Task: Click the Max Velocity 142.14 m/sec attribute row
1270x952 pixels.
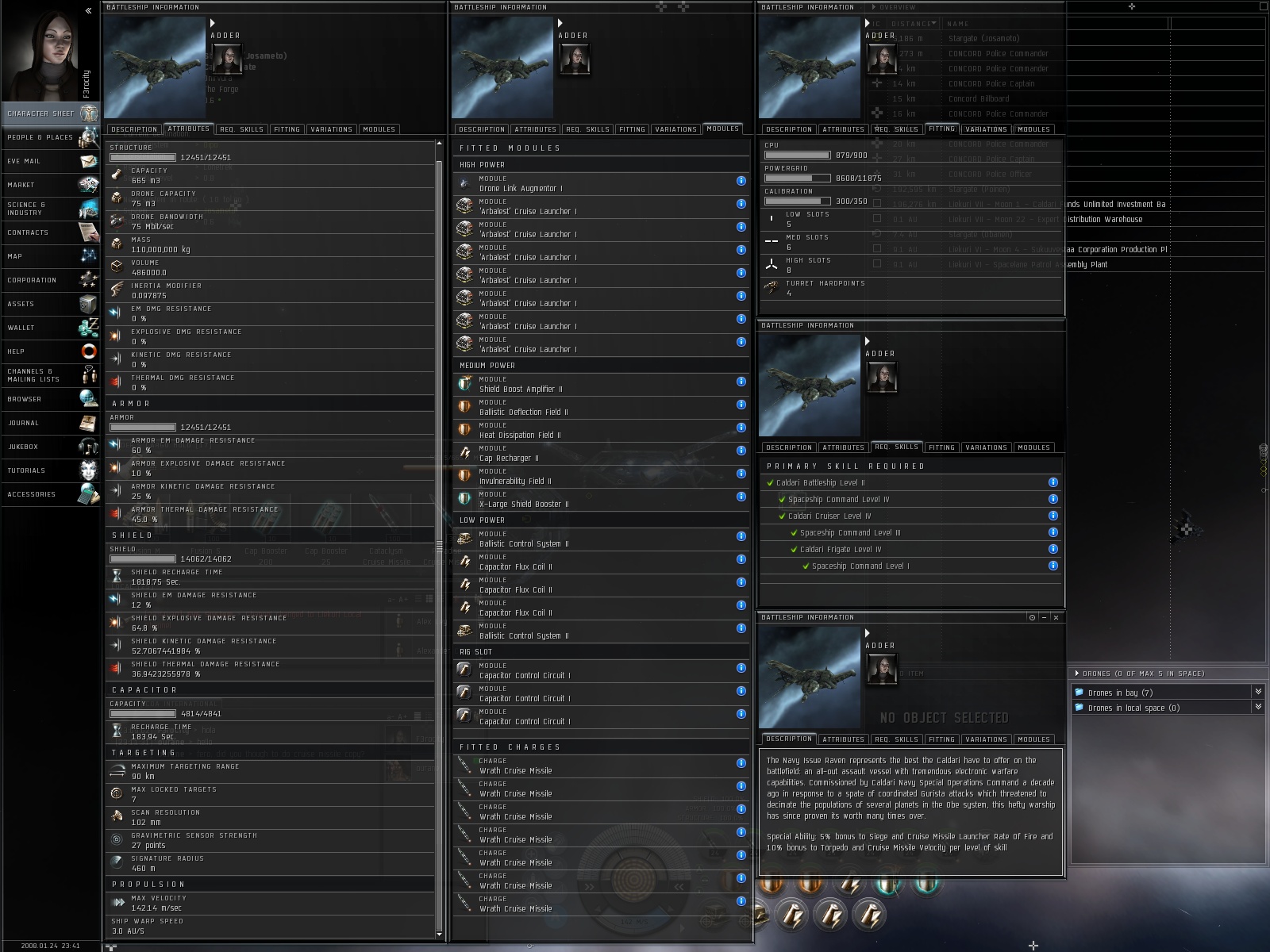Action: (270, 903)
